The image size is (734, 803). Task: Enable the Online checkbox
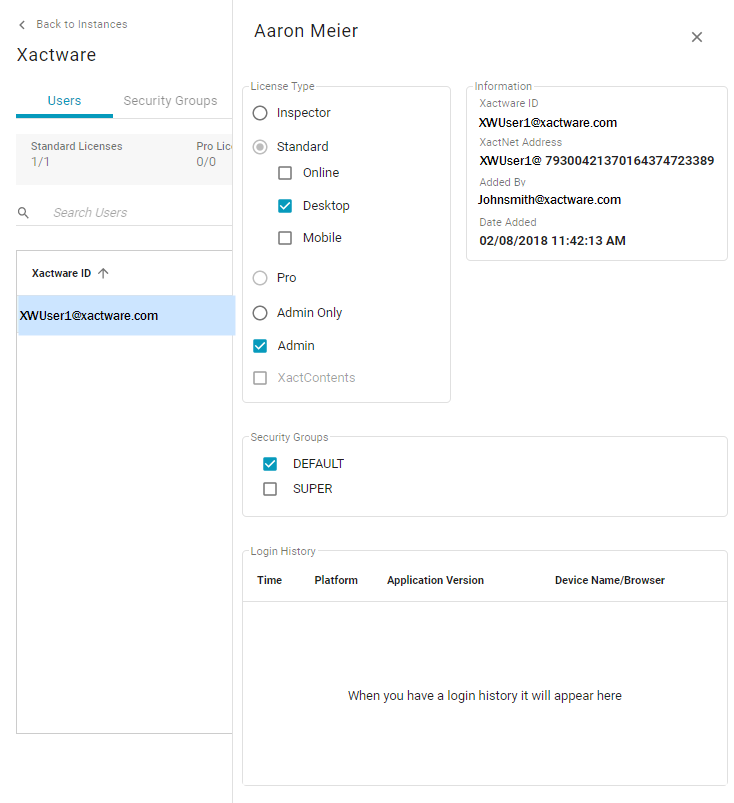[285, 173]
